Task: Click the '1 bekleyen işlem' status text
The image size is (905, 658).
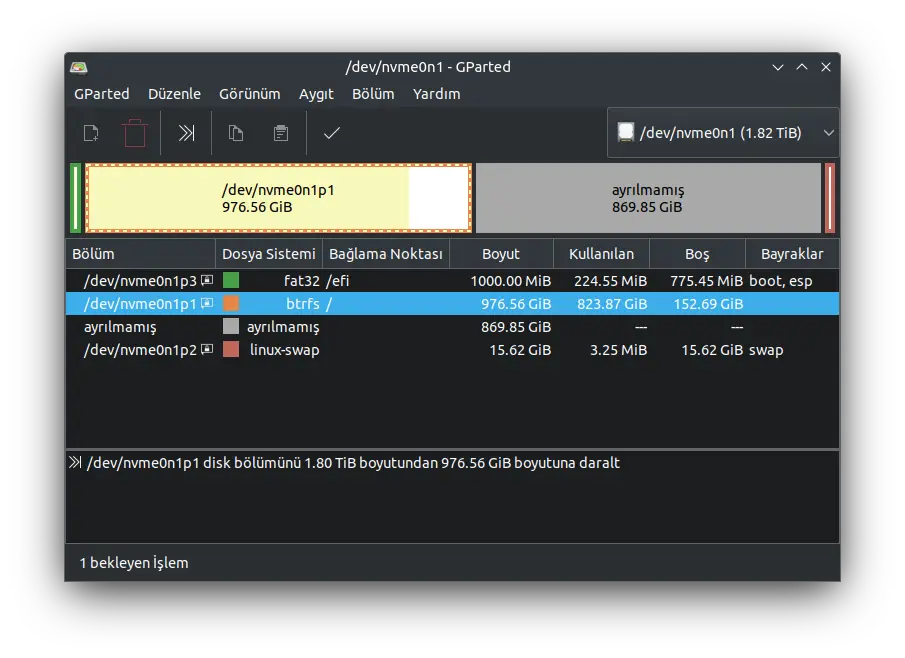Action: tap(134, 563)
